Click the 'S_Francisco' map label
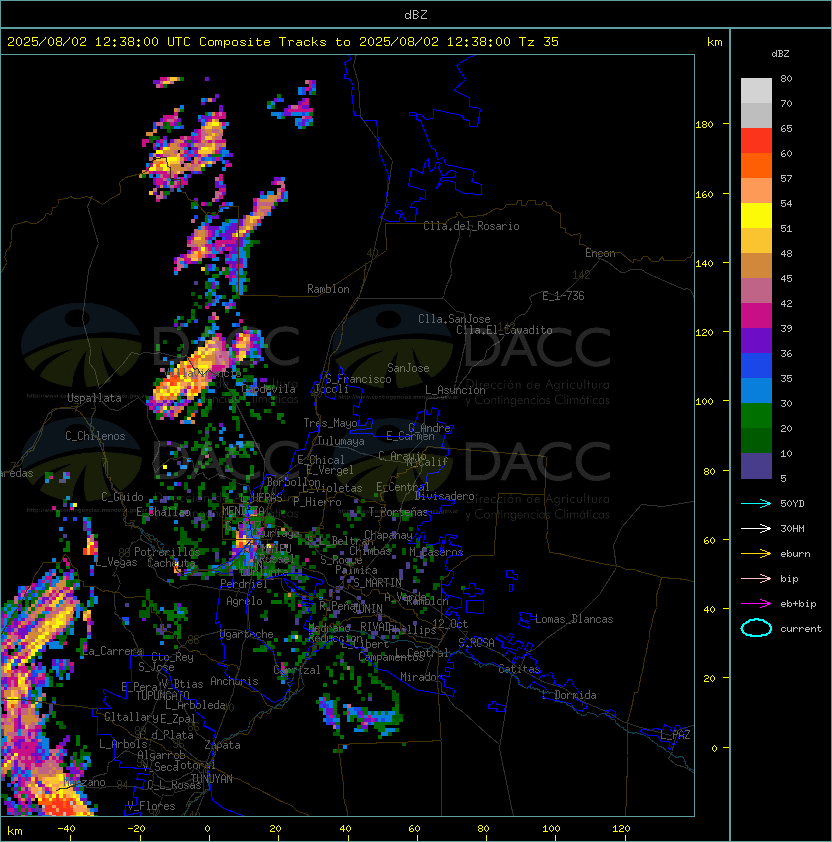 358,379
